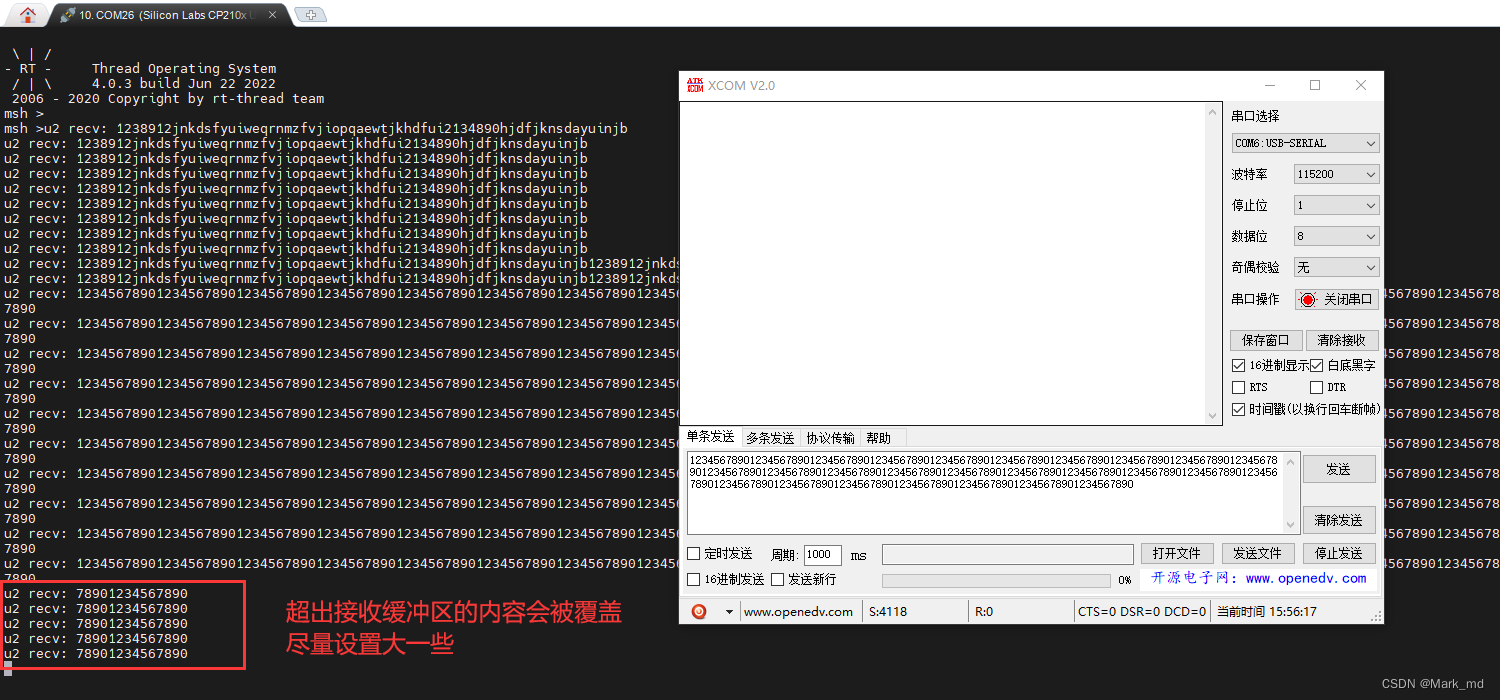
Task: Enable the RTS checkbox
Action: pos(1237,387)
